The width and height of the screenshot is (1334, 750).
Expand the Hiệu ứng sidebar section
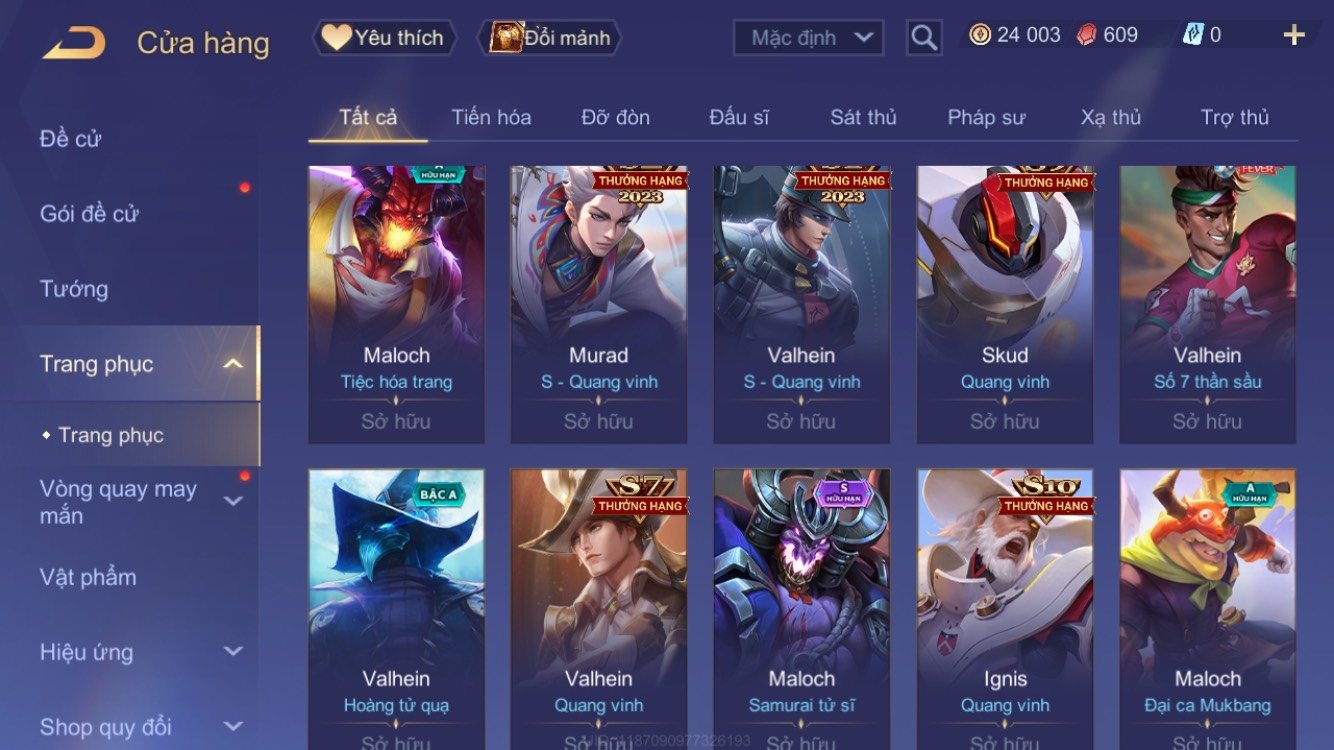pos(233,652)
